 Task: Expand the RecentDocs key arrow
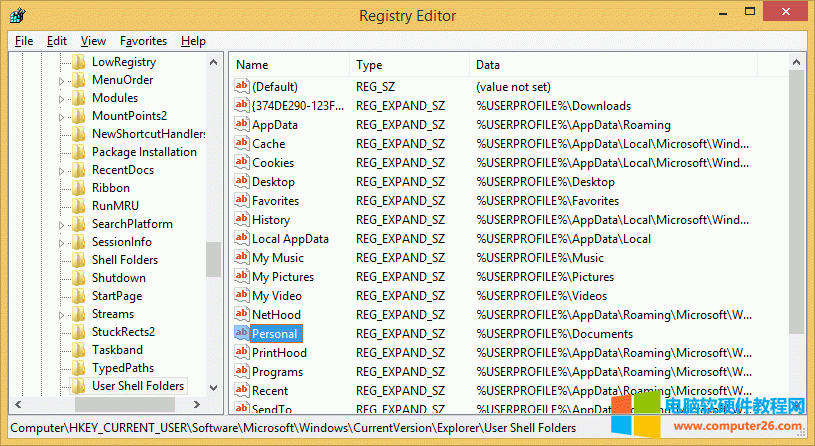(62, 171)
